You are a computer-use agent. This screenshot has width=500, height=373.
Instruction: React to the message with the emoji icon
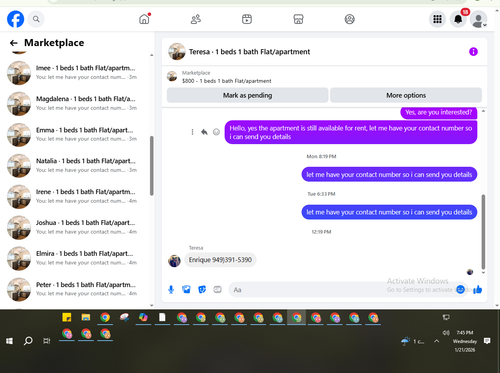point(216,132)
